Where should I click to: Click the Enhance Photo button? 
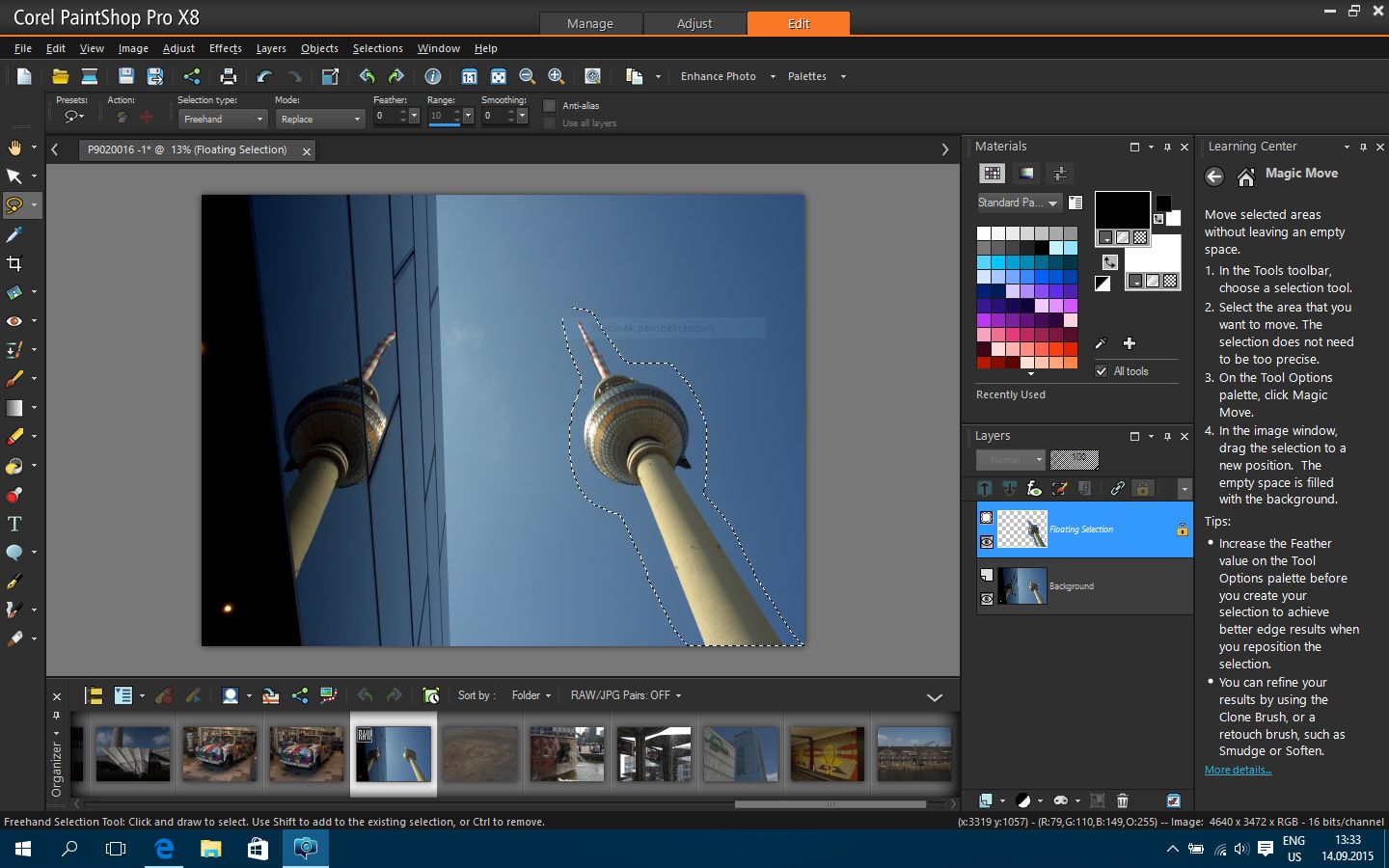tap(719, 76)
